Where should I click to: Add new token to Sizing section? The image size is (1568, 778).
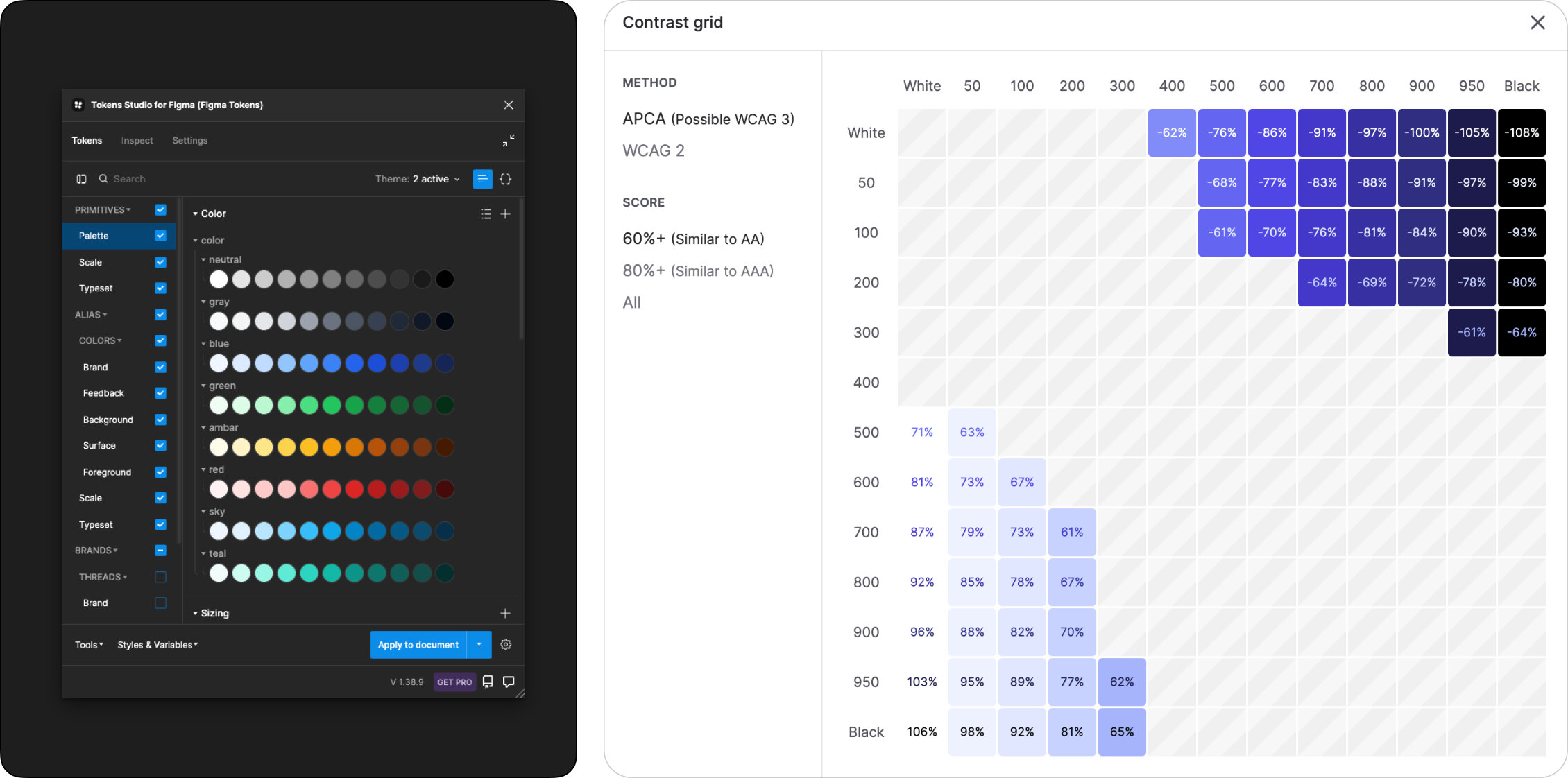505,613
